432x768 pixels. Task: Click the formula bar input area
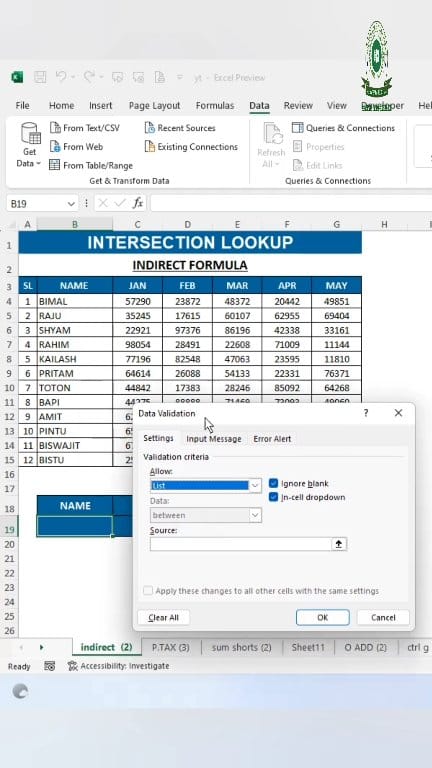click(x=289, y=203)
